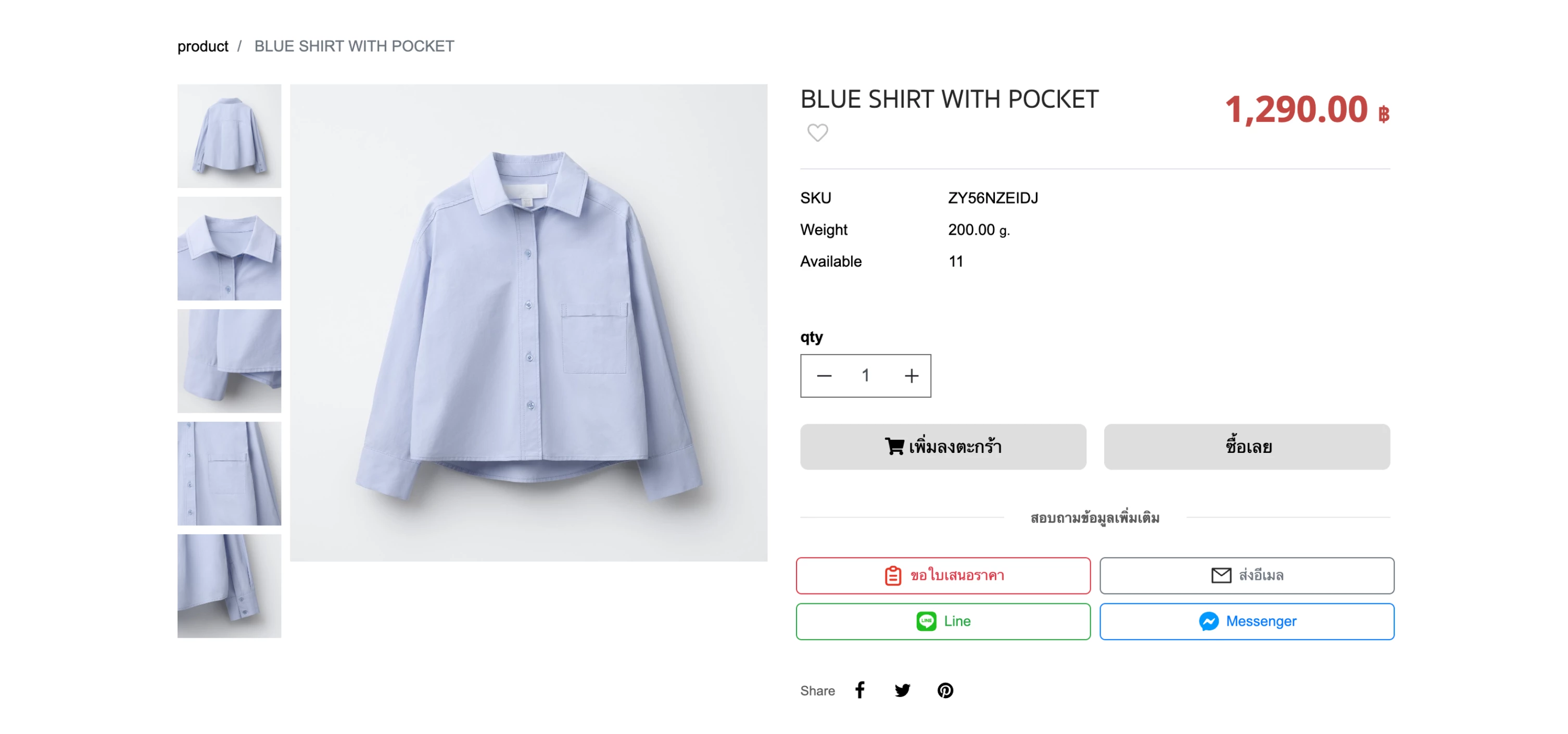Decrease quantity with minus button
This screenshot has width=1568, height=734.
click(824, 375)
